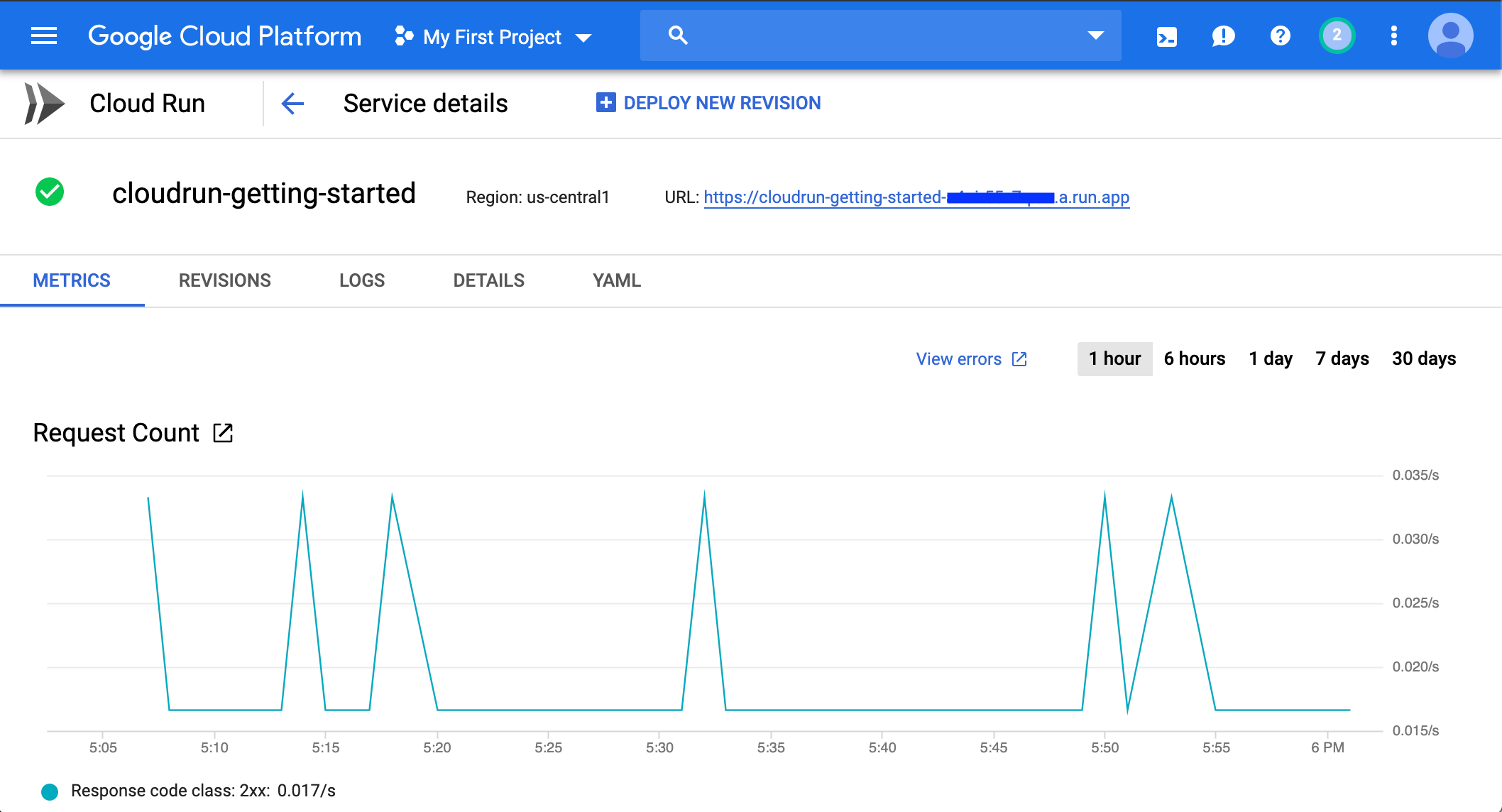Open the account avatar icon
This screenshot has width=1502, height=812.
click(1450, 35)
